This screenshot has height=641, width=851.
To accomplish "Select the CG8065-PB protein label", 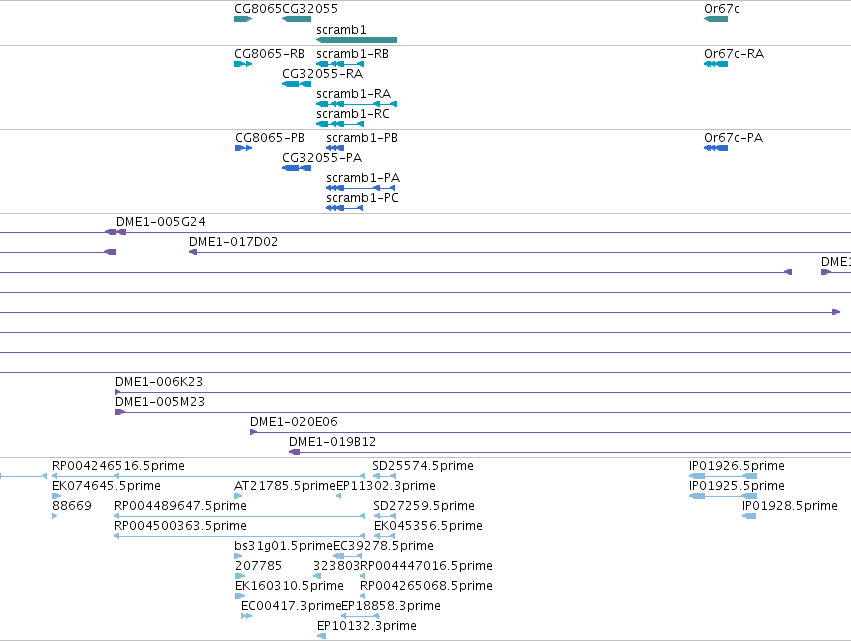I will coord(270,138).
